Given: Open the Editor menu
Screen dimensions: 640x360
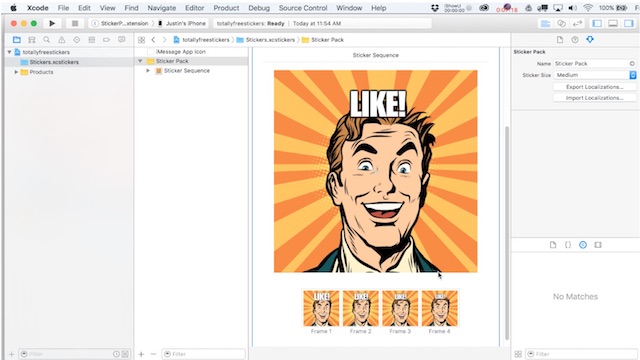Looking at the screenshot, I should (195, 8).
